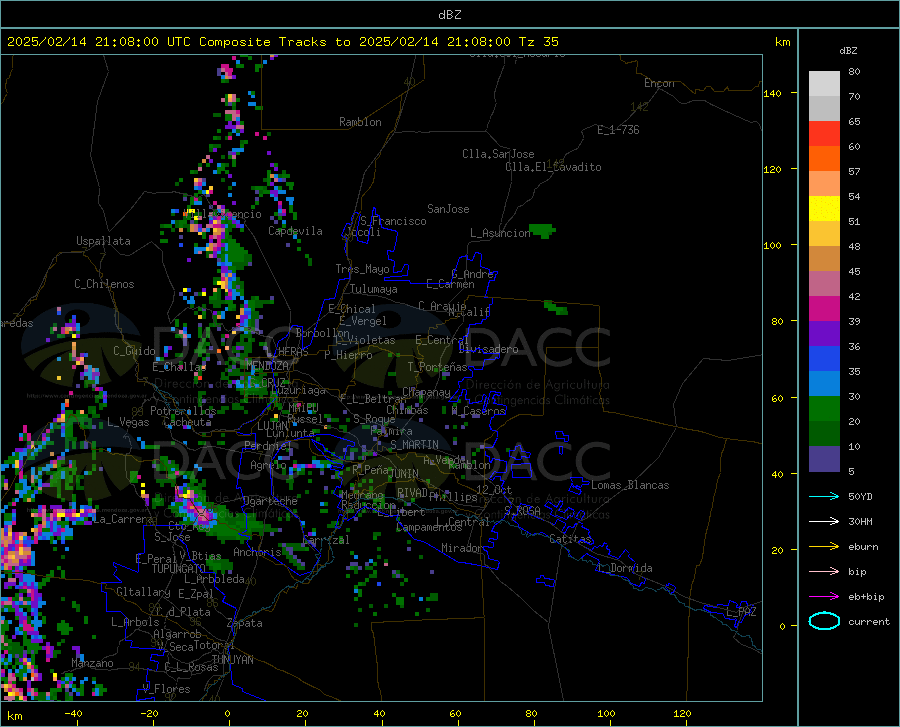
Task: Click the white 30HM arrow in legend
Action: click(824, 522)
